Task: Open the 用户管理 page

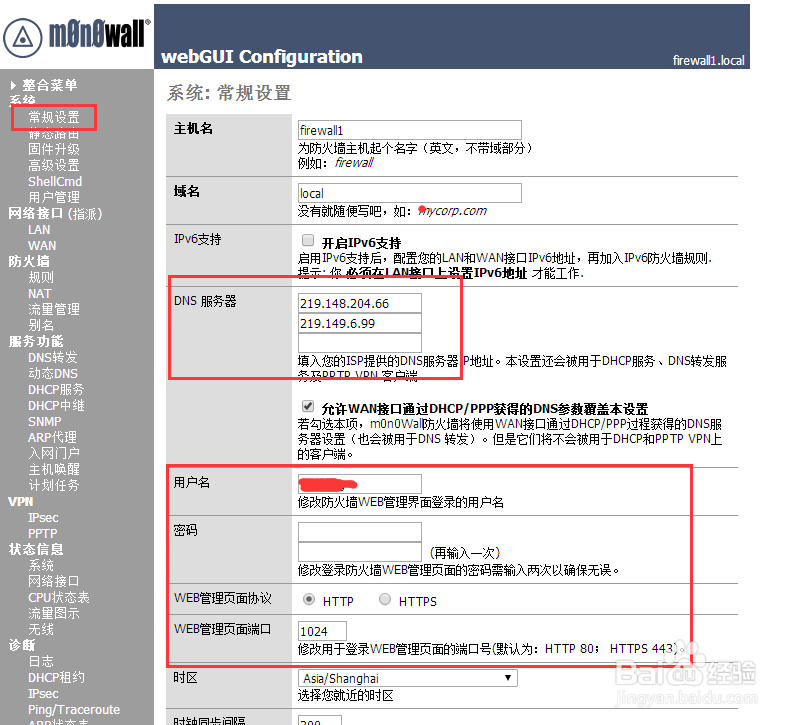Action: click(x=54, y=197)
